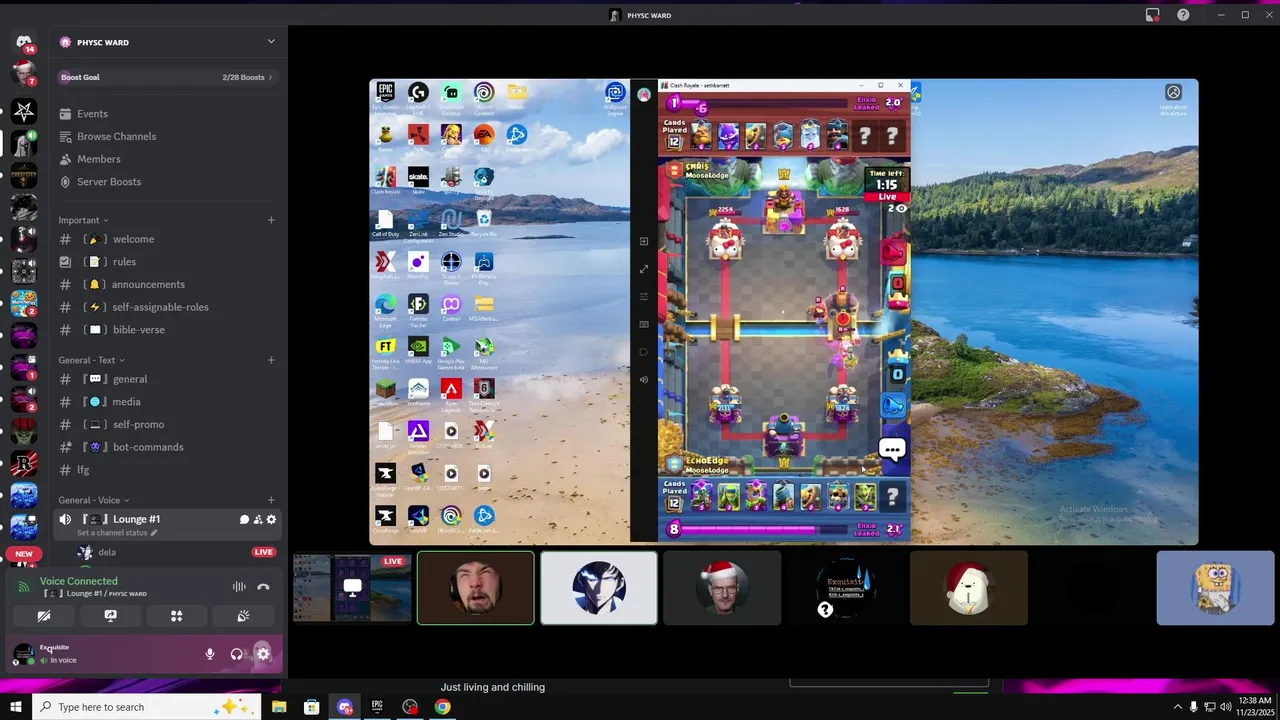Image resolution: width=1280 pixels, height=720 pixels.
Task: Select the Exquisite avatar participant tile
Action: tap(845, 588)
